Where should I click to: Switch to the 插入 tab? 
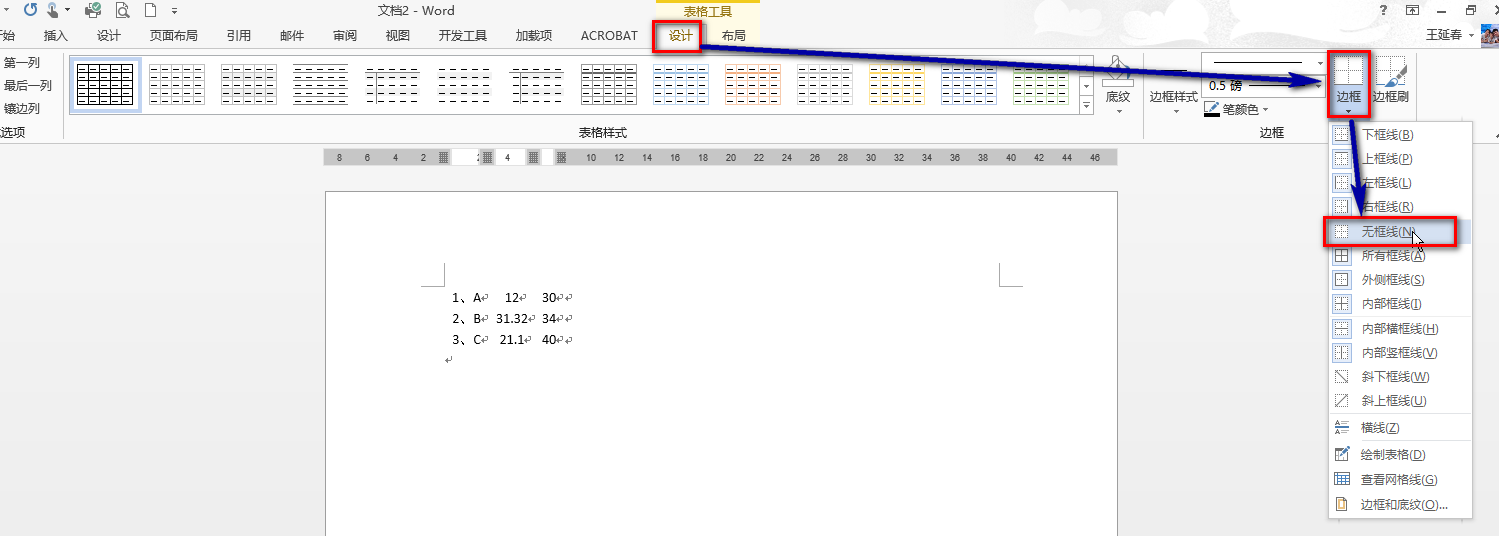[x=56, y=35]
